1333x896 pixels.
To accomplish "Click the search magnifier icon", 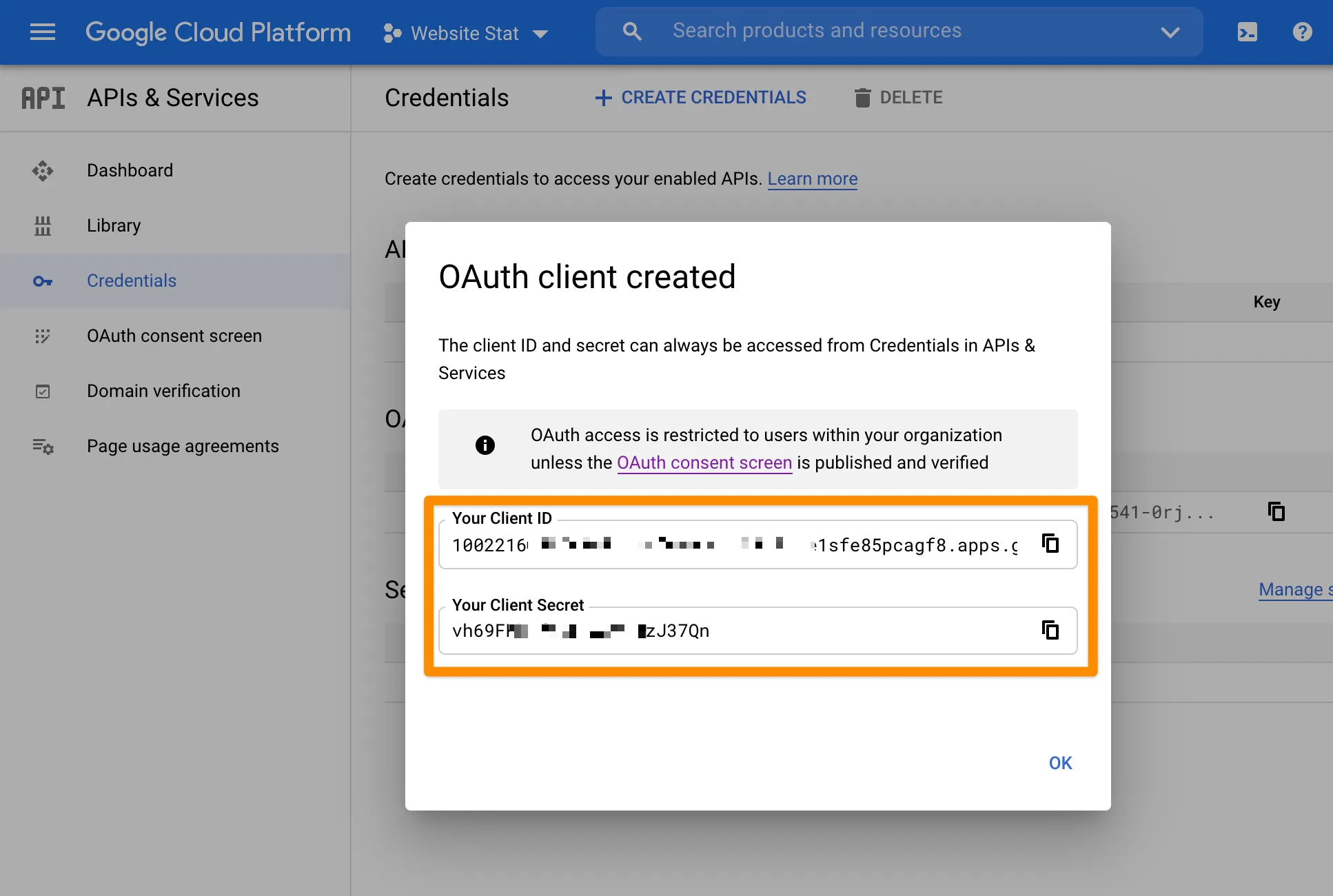I will (631, 31).
